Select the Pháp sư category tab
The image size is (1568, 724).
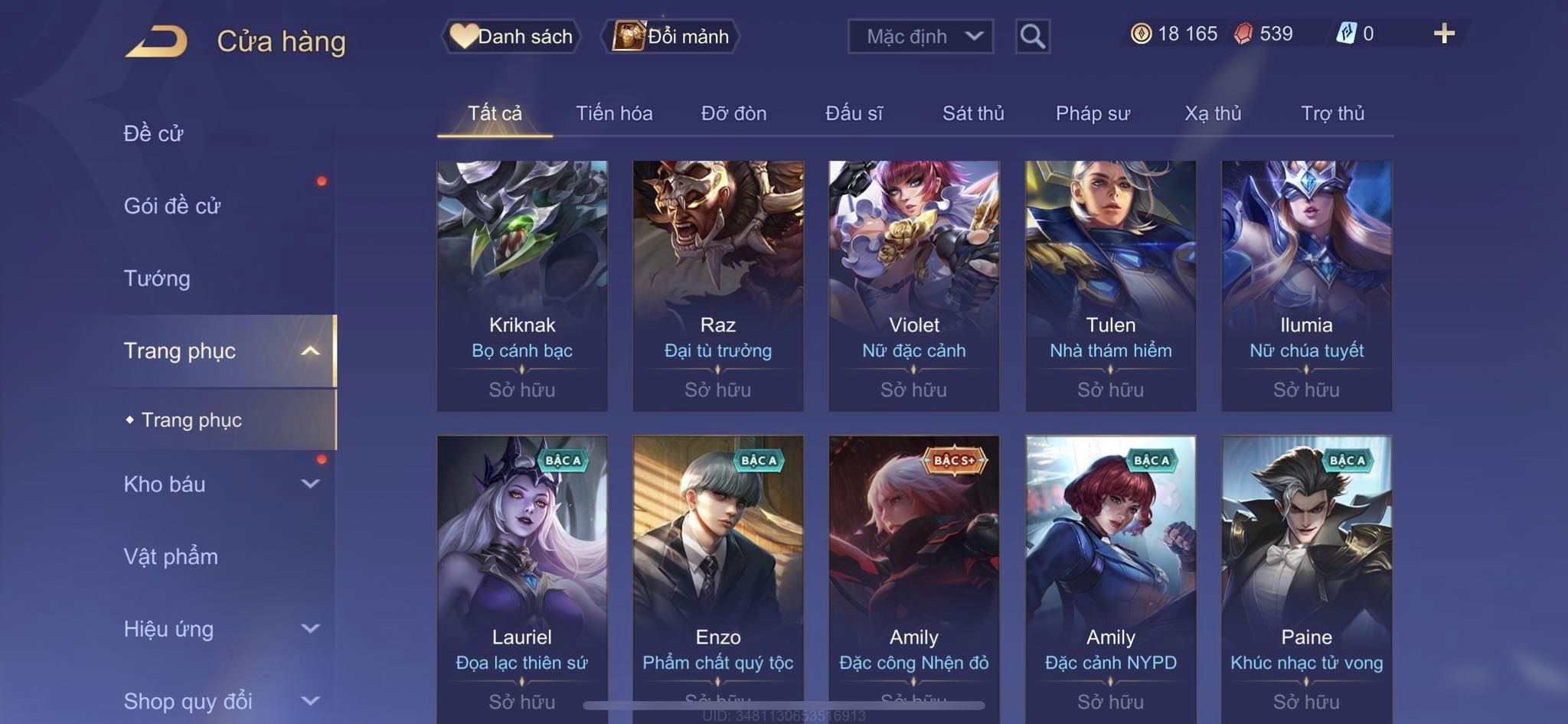(x=1093, y=113)
